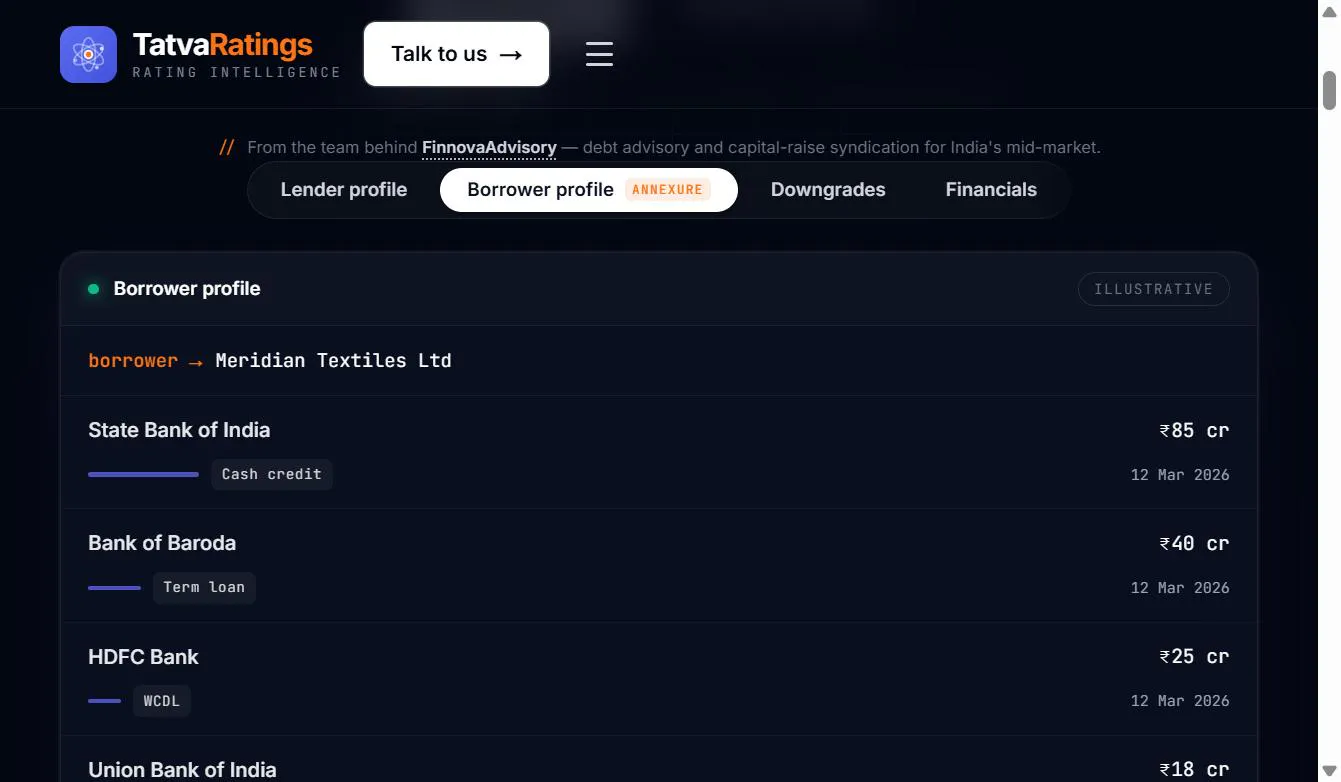The image size is (1341, 782).
Task: Click the ILLUSTRATIVE badge
Action: 1153,289
